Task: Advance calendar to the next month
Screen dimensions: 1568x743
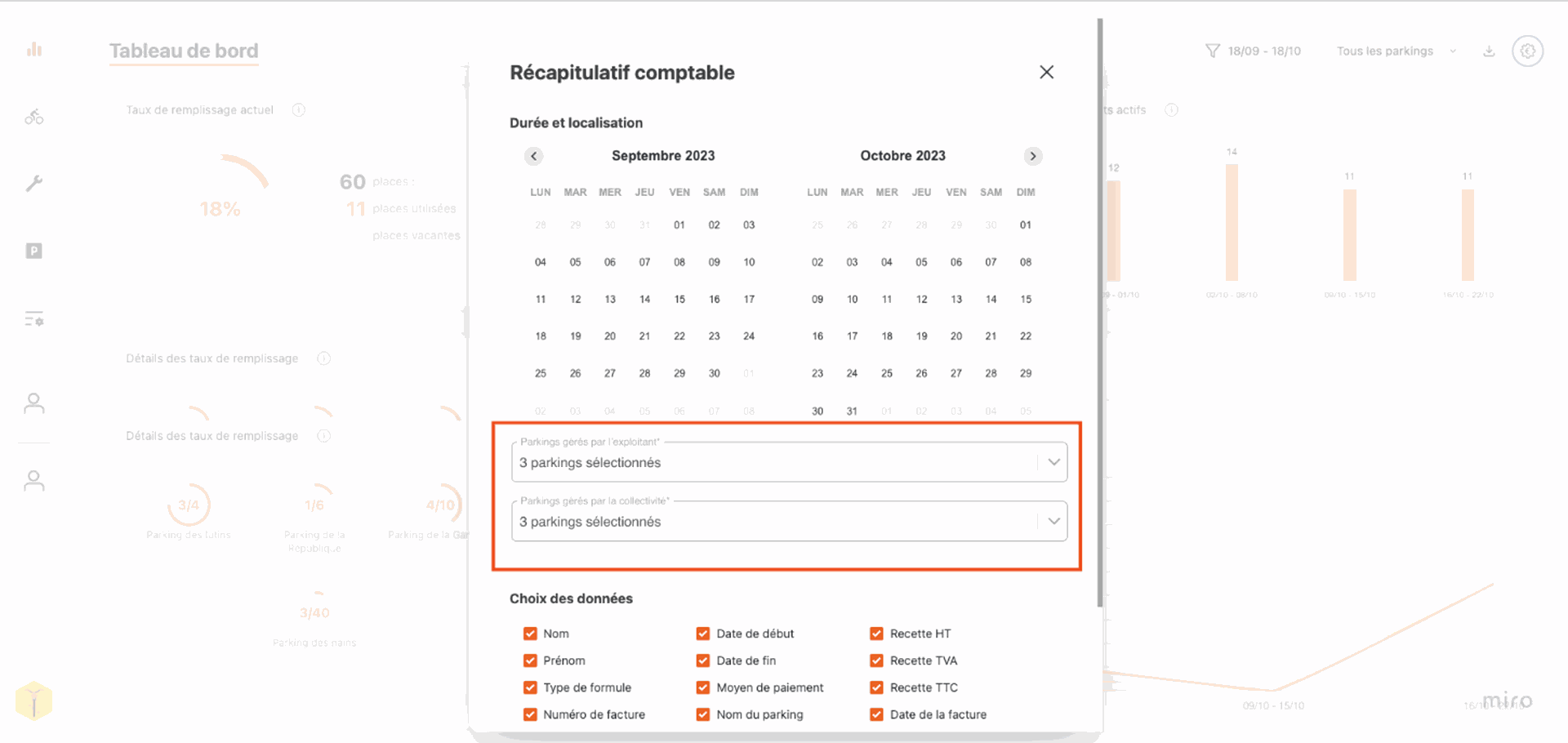Action: pos(1033,156)
